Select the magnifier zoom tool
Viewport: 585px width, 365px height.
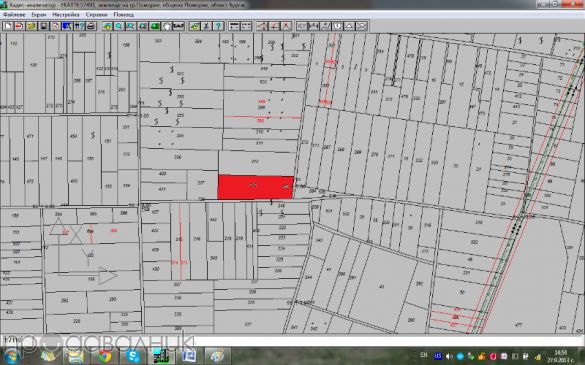point(119,26)
